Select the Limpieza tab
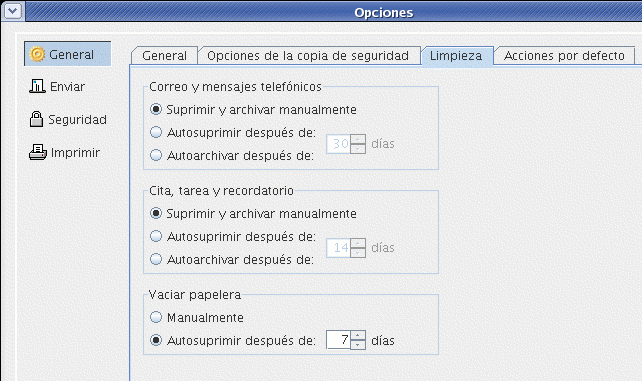Screen dimensions: 642x381 456,56
